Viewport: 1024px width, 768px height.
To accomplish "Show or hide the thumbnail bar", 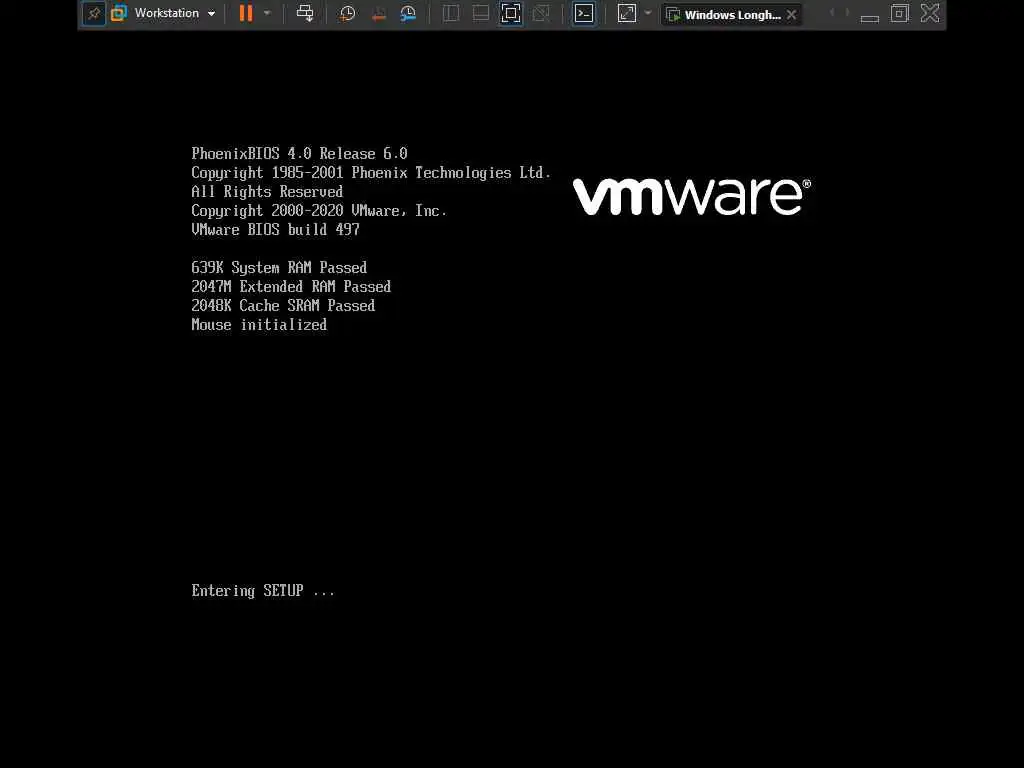I will click(481, 13).
